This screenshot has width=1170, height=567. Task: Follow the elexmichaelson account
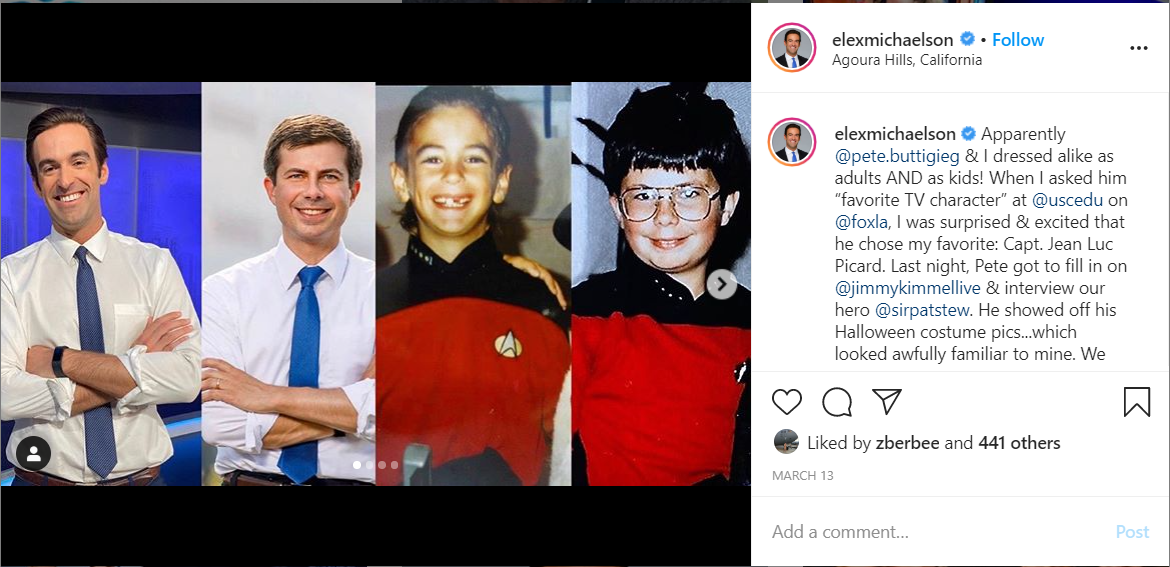point(1018,40)
